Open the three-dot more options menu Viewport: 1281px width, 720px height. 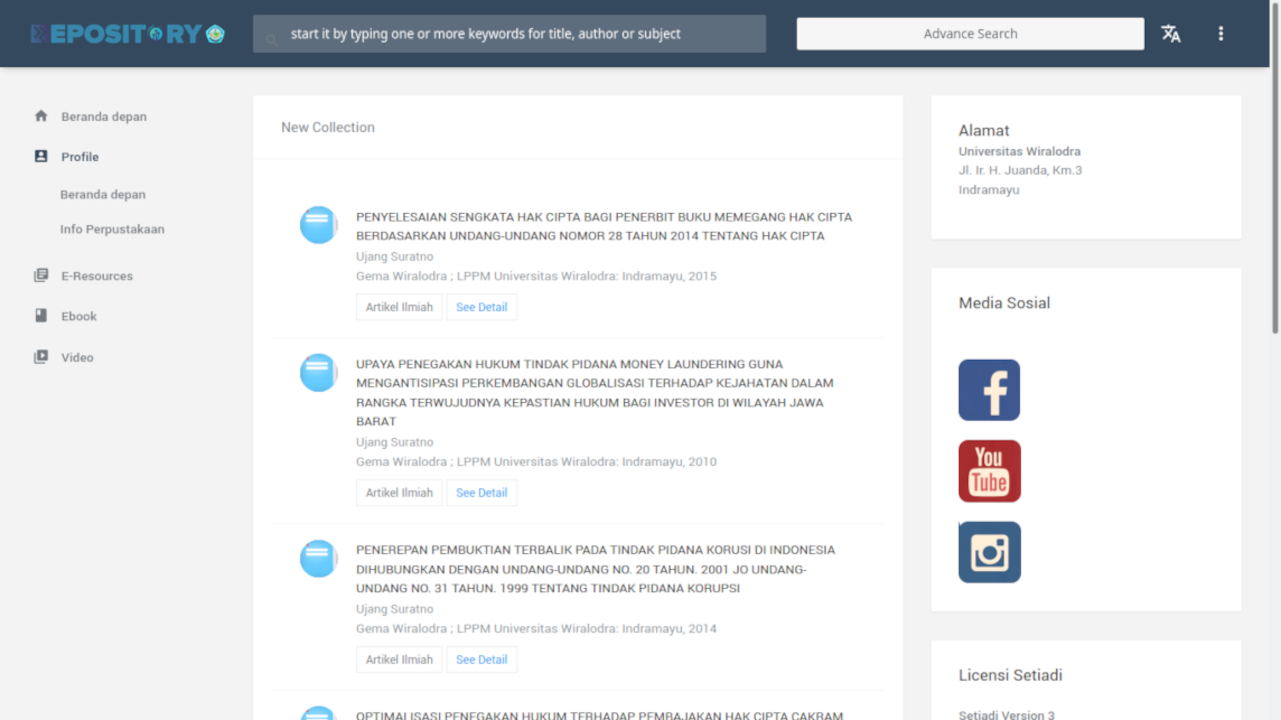(x=1221, y=34)
